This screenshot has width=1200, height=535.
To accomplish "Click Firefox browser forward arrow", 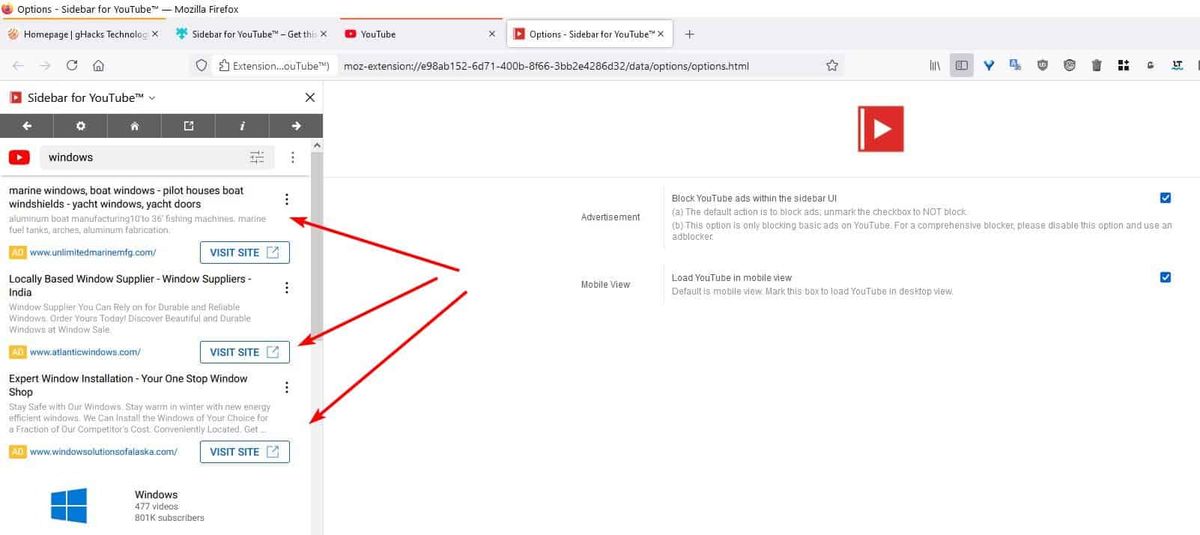I will point(46,65).
